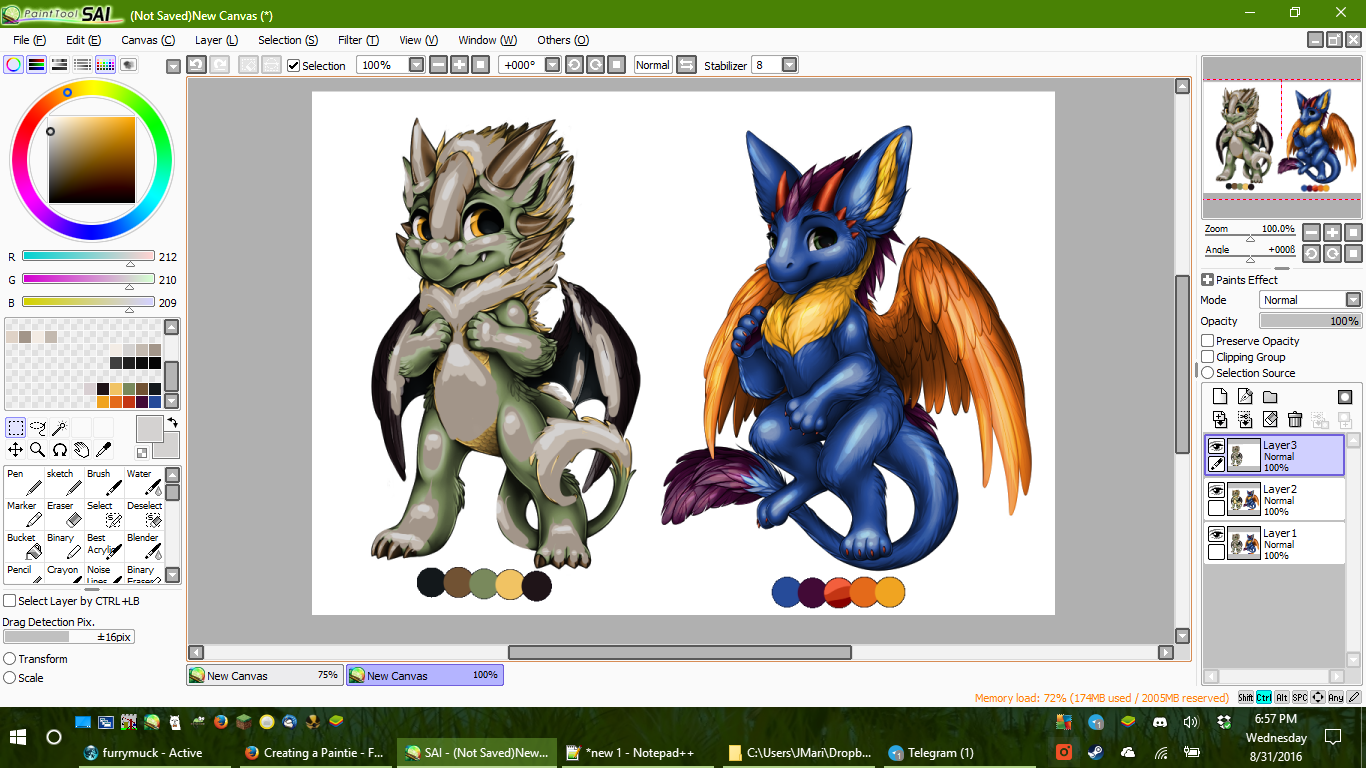Tick Select Layer by CTRL+LB checkbox

click(10, 601)
